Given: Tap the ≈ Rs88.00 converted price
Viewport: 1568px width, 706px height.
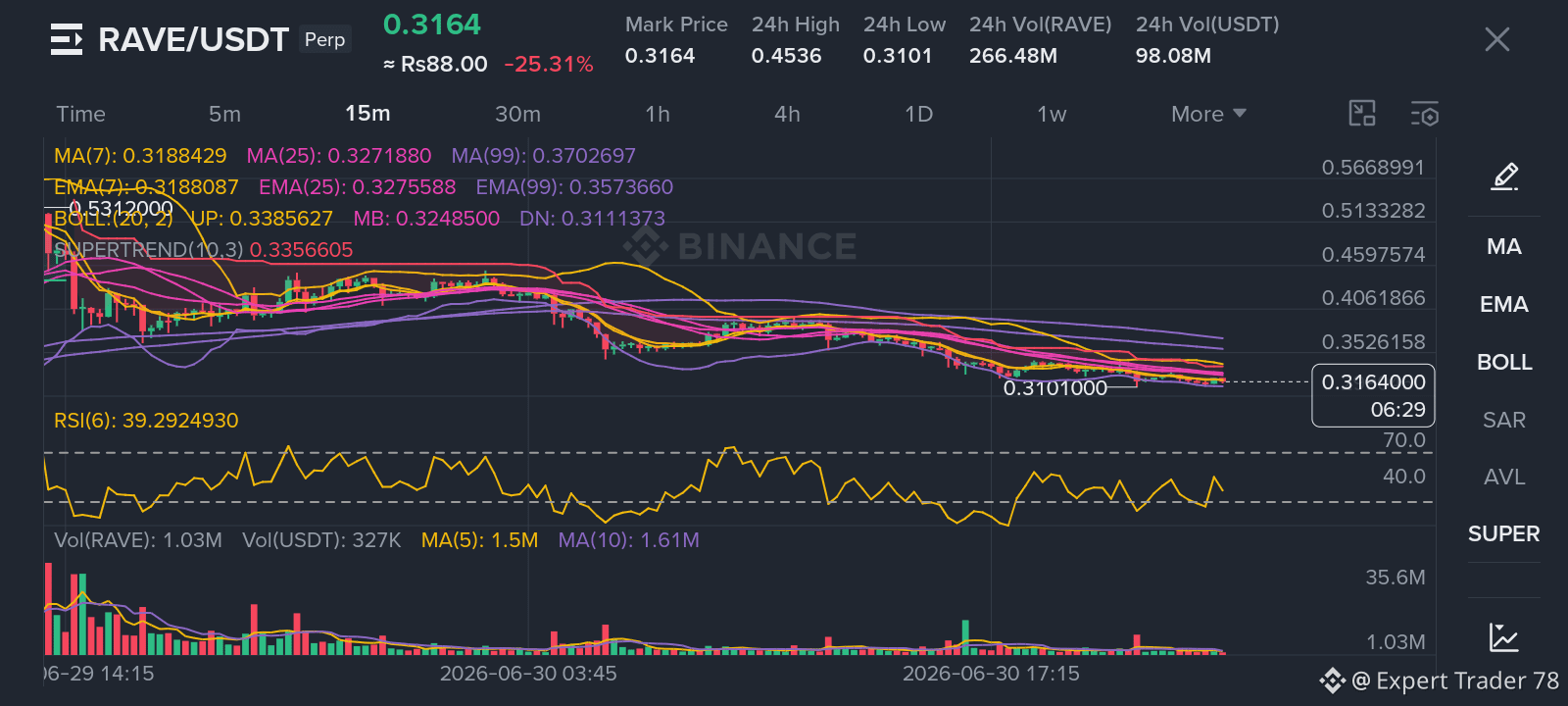Looking at the screenshot, I should (435, 65).
